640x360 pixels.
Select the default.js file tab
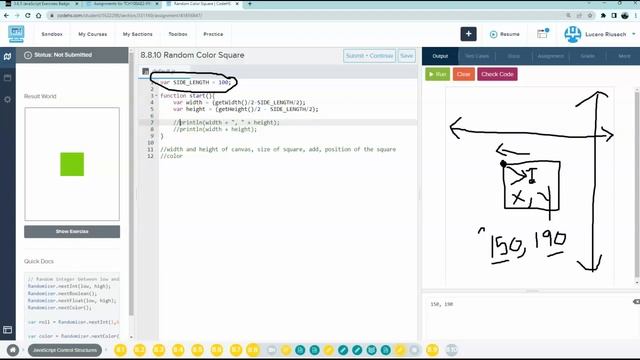[165, 71]
